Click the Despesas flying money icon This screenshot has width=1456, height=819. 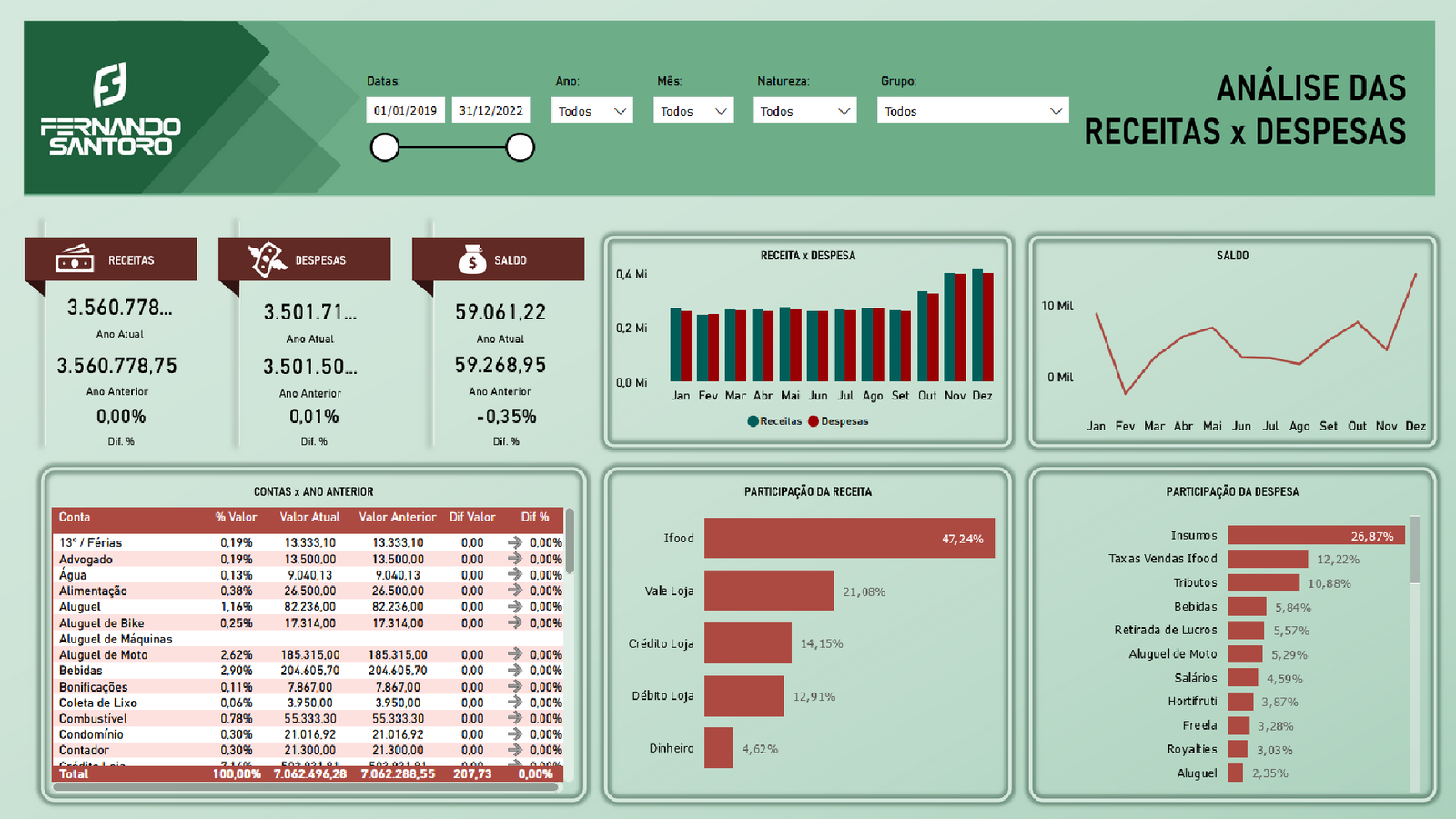pyautogui.click(x=268, y=259)
